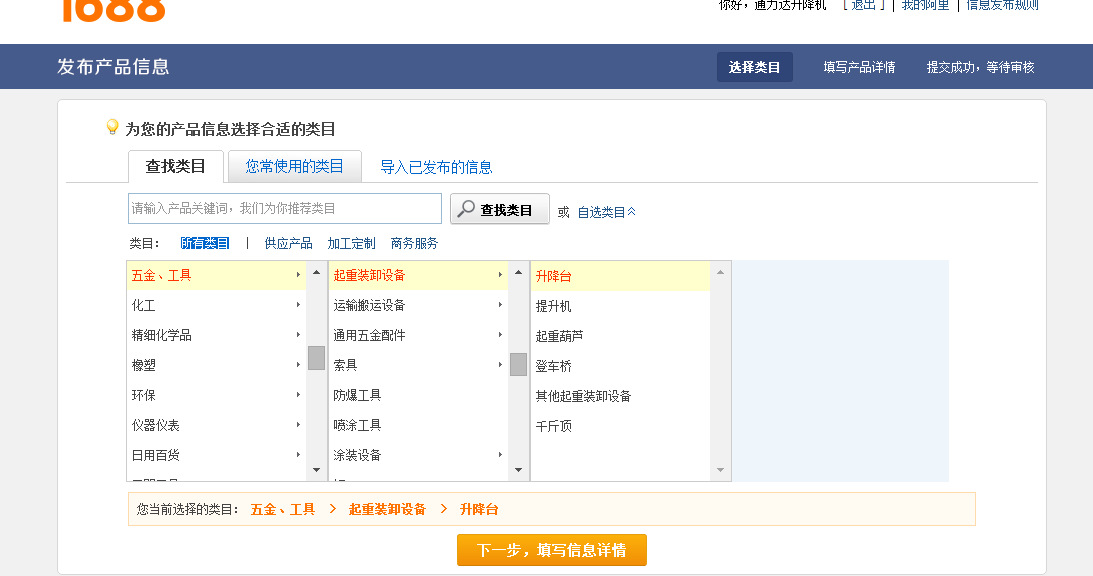Viewport: 1093px width, 576px height.
Task: Choose 其他起重装卸设备 from the list
Action: (x=583, y=396)
